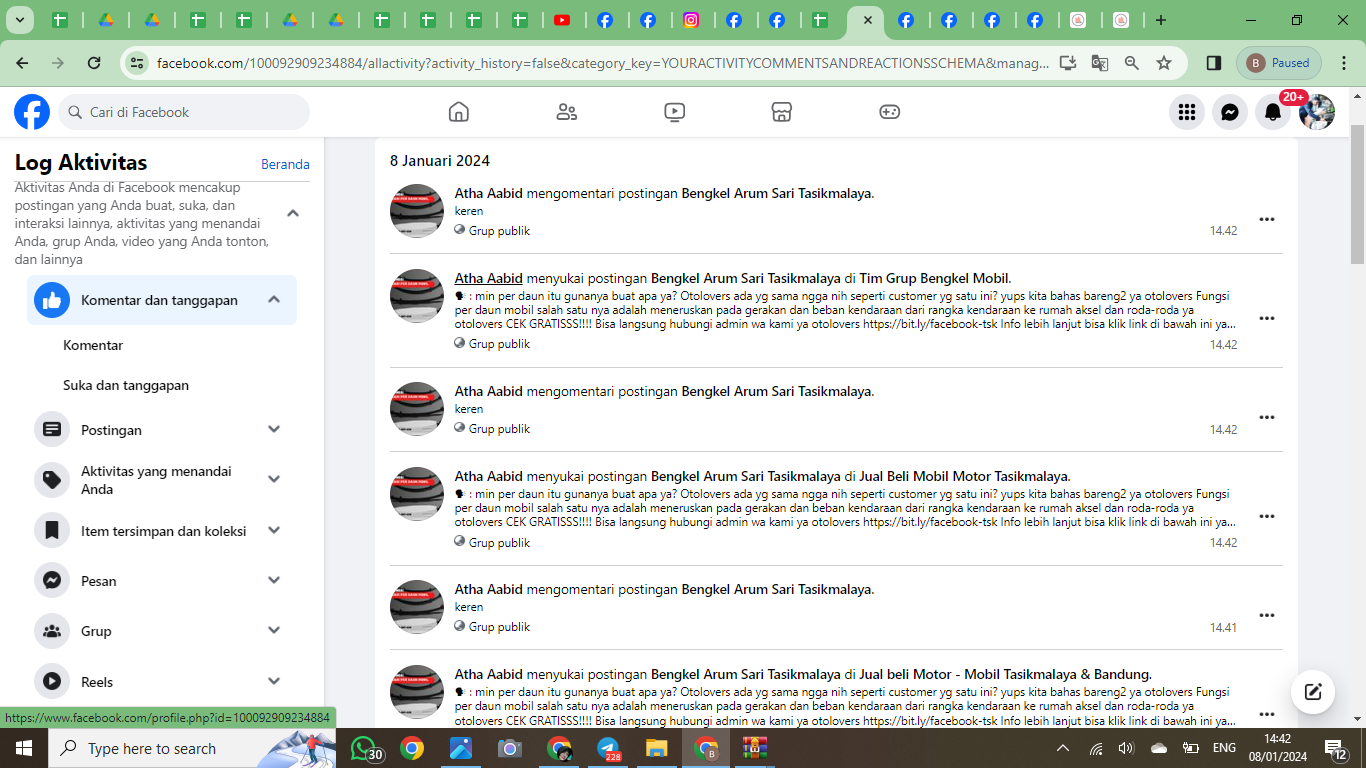This screenshot has width=1366, height=768.
Task: Click the Windows taskbar search box
Action: 191,748
